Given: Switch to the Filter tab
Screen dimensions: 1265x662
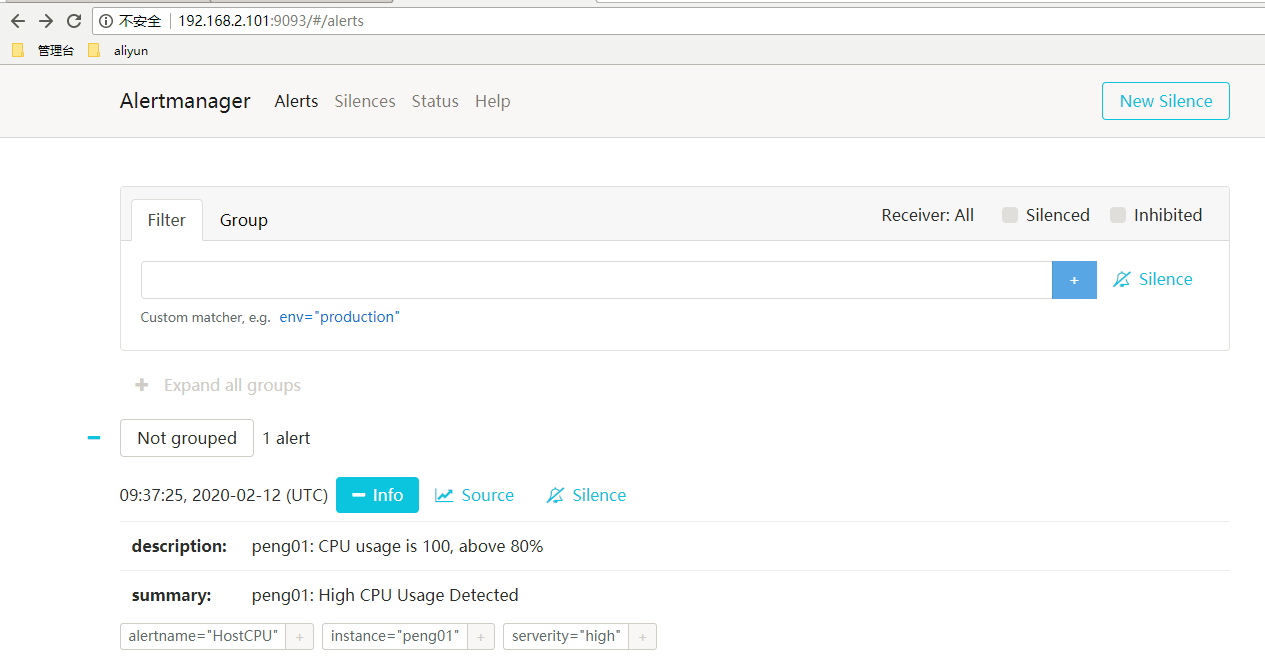Looking at the screenshot, I should coord(167,220).
